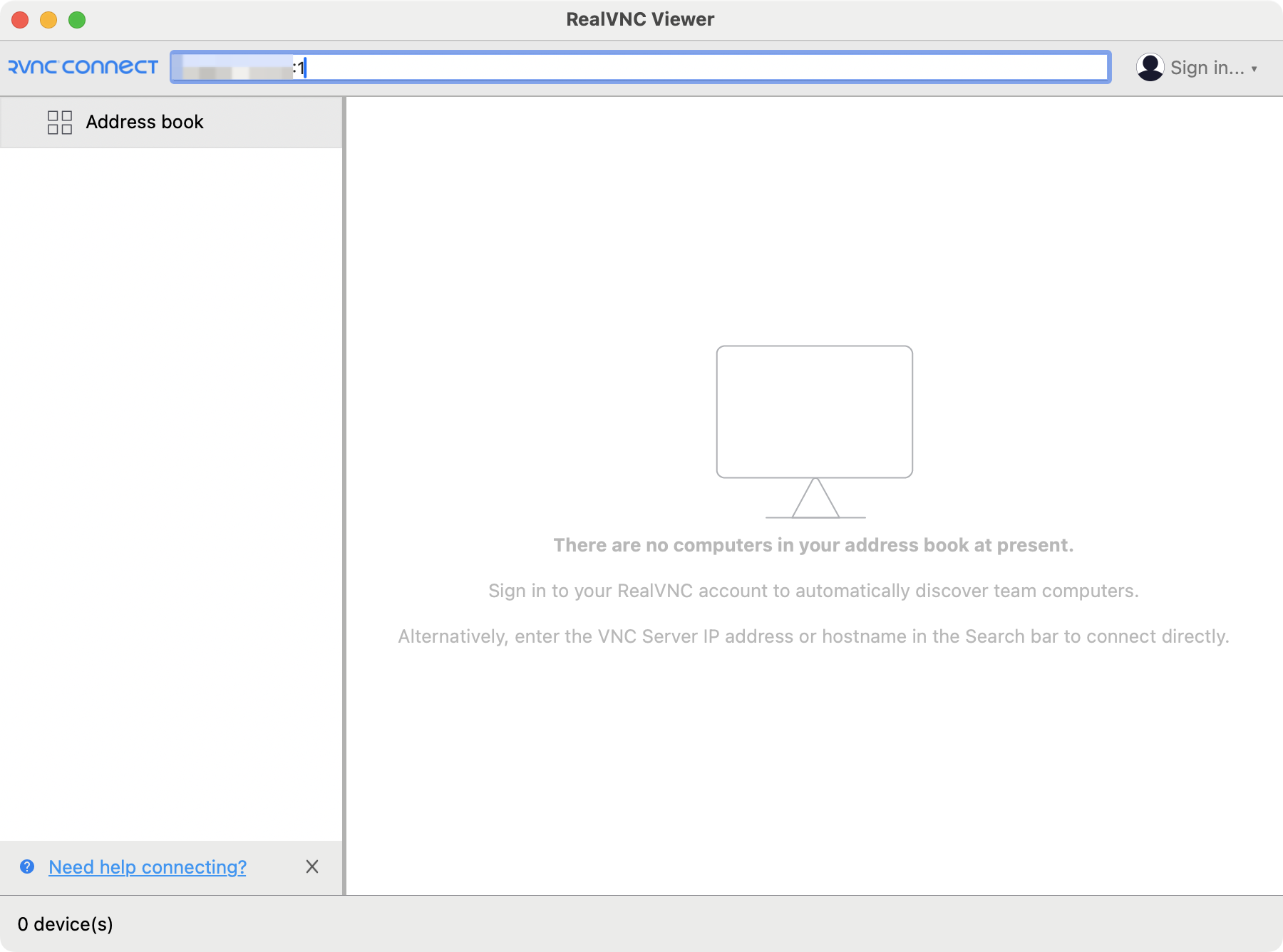
Task: Click the RealVNC Viewer window title
Action: [640, 19]
